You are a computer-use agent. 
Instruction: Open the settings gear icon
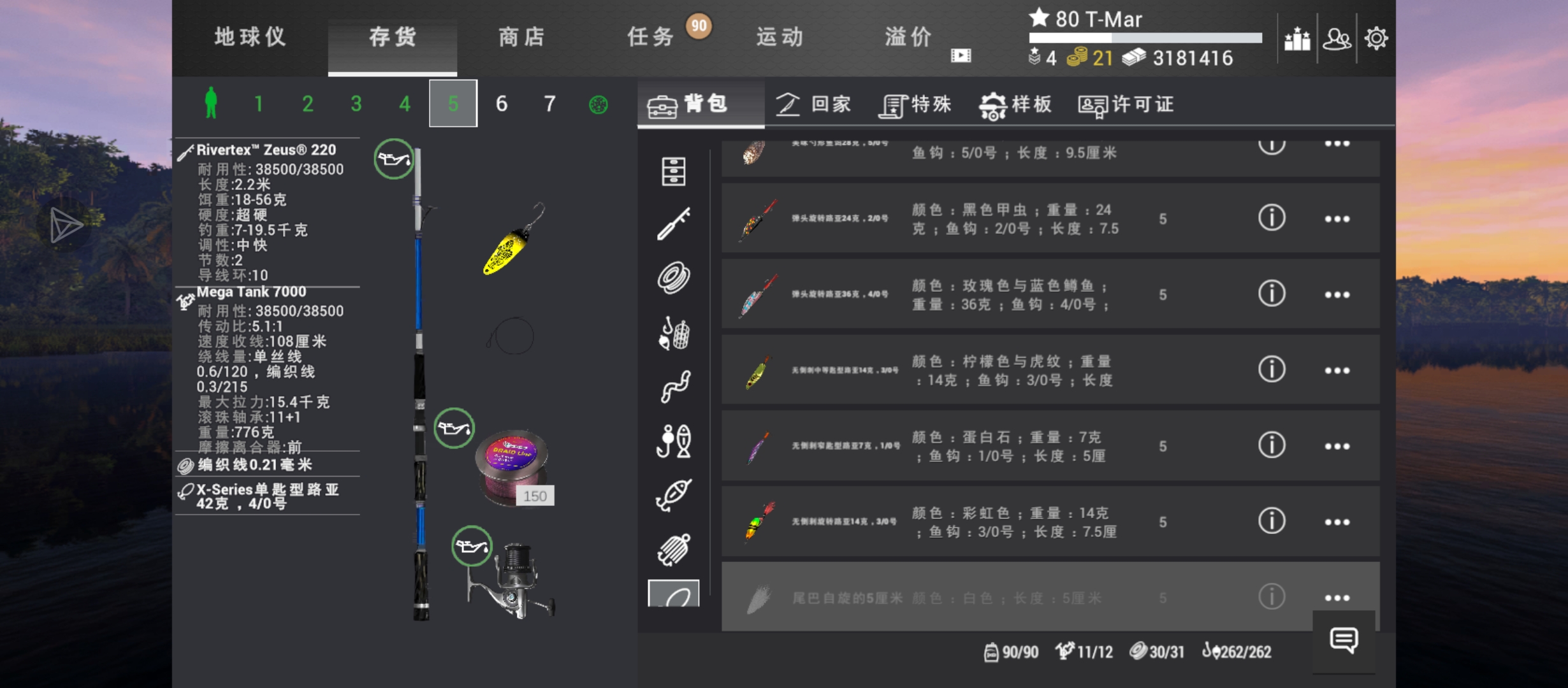[1376, 38]
